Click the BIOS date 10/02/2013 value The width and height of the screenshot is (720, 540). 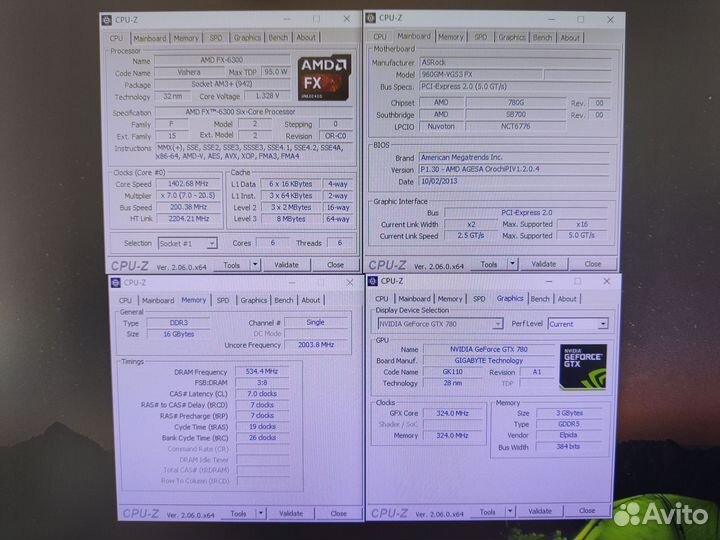(515, 181)
